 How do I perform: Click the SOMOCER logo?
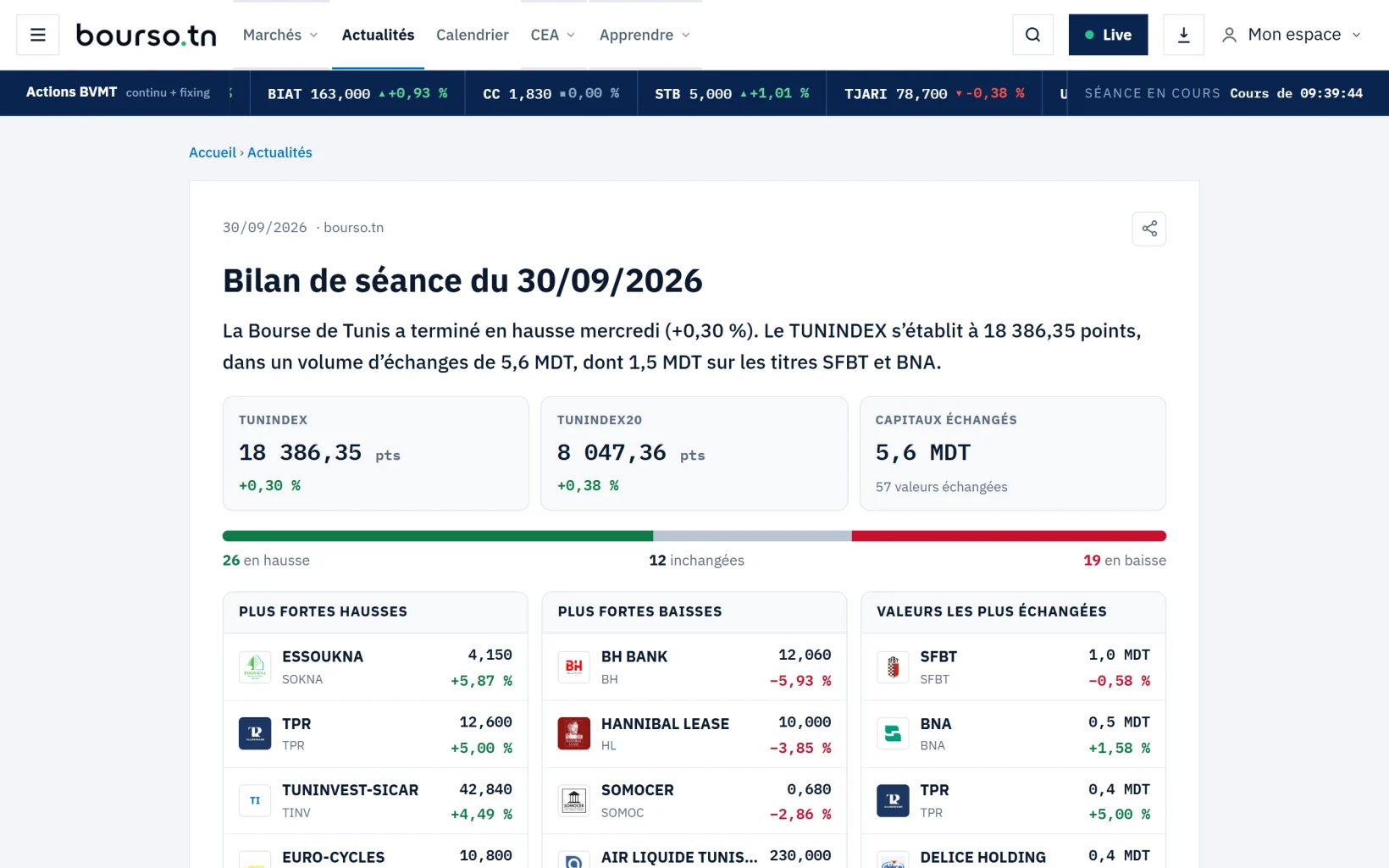[574, 800]
